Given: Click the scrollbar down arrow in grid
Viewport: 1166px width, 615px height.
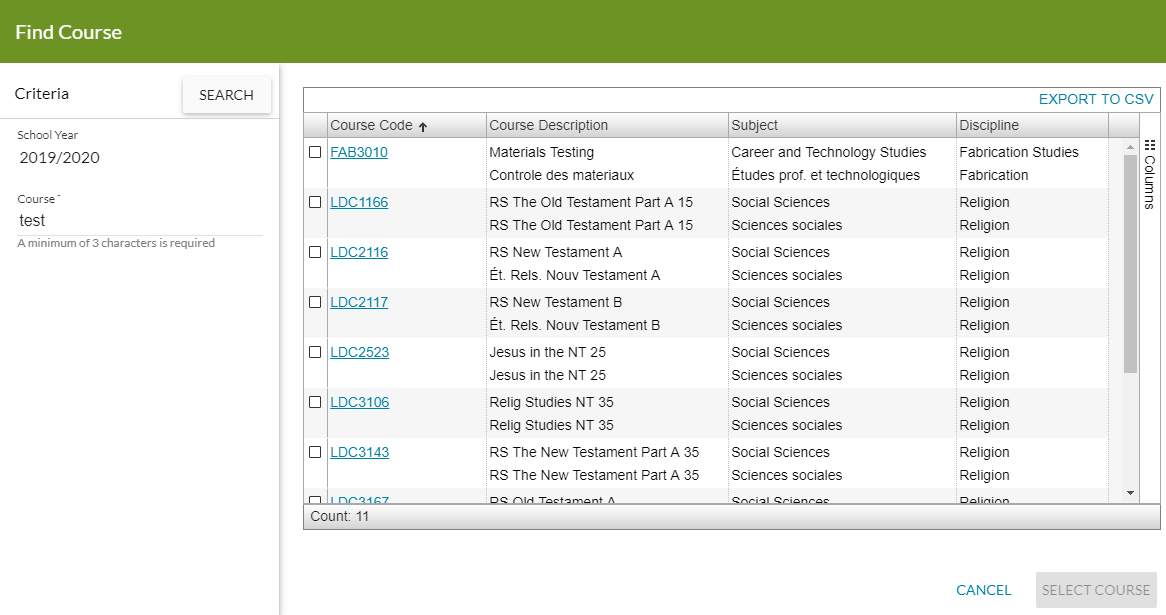Looking at the screenshot, I should [1130, 493].
